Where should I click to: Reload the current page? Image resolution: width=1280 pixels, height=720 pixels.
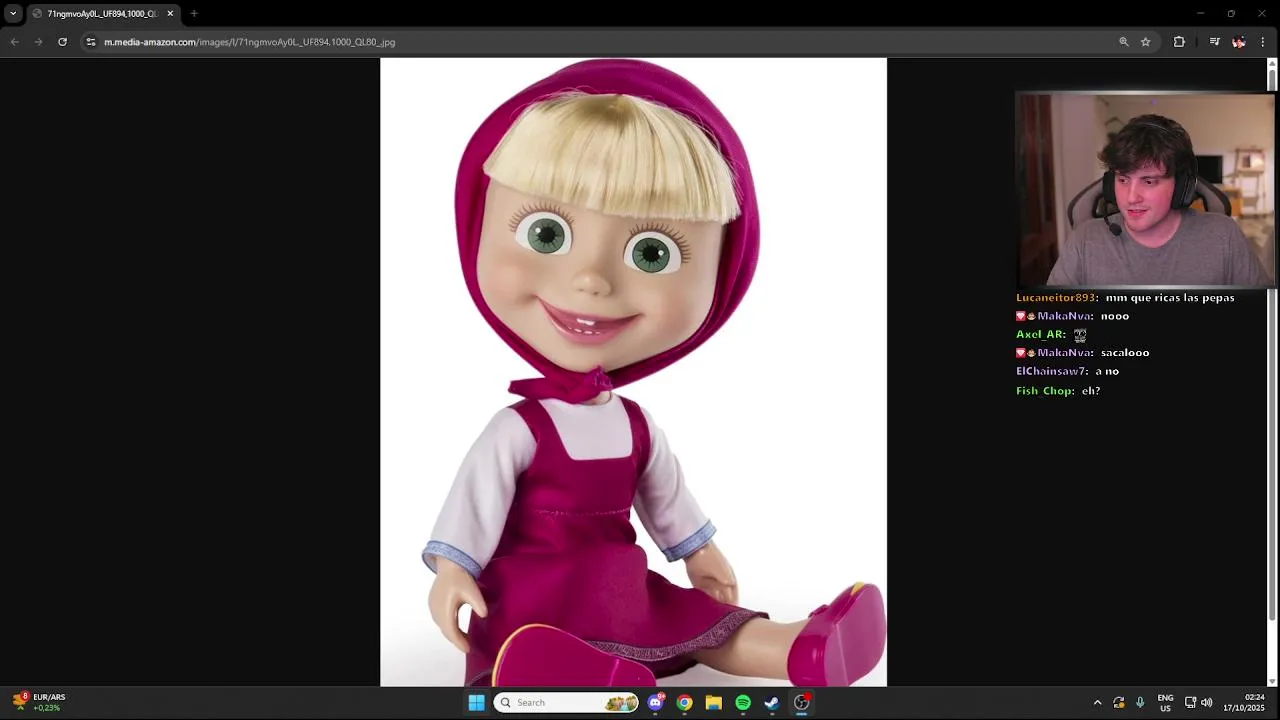tap(62, 42)
